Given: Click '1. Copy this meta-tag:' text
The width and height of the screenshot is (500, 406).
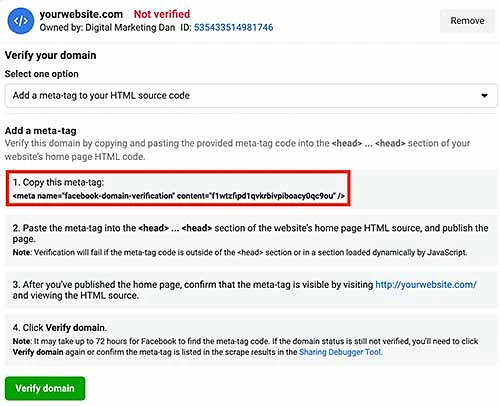Looking at the screenshot, I should [x=58, y=182].
